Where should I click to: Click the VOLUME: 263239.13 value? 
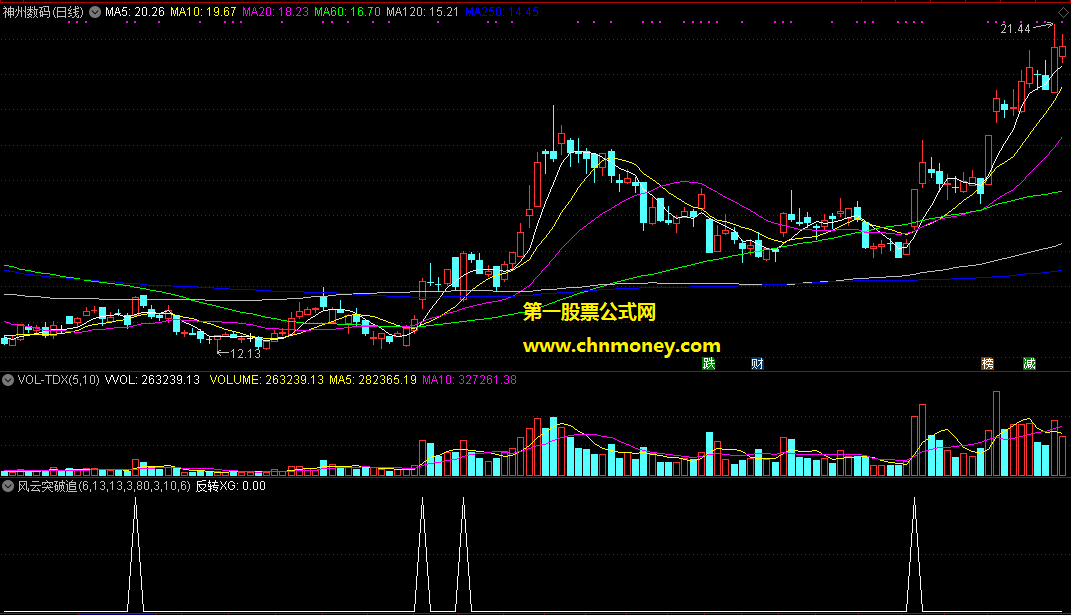(266, 379)
